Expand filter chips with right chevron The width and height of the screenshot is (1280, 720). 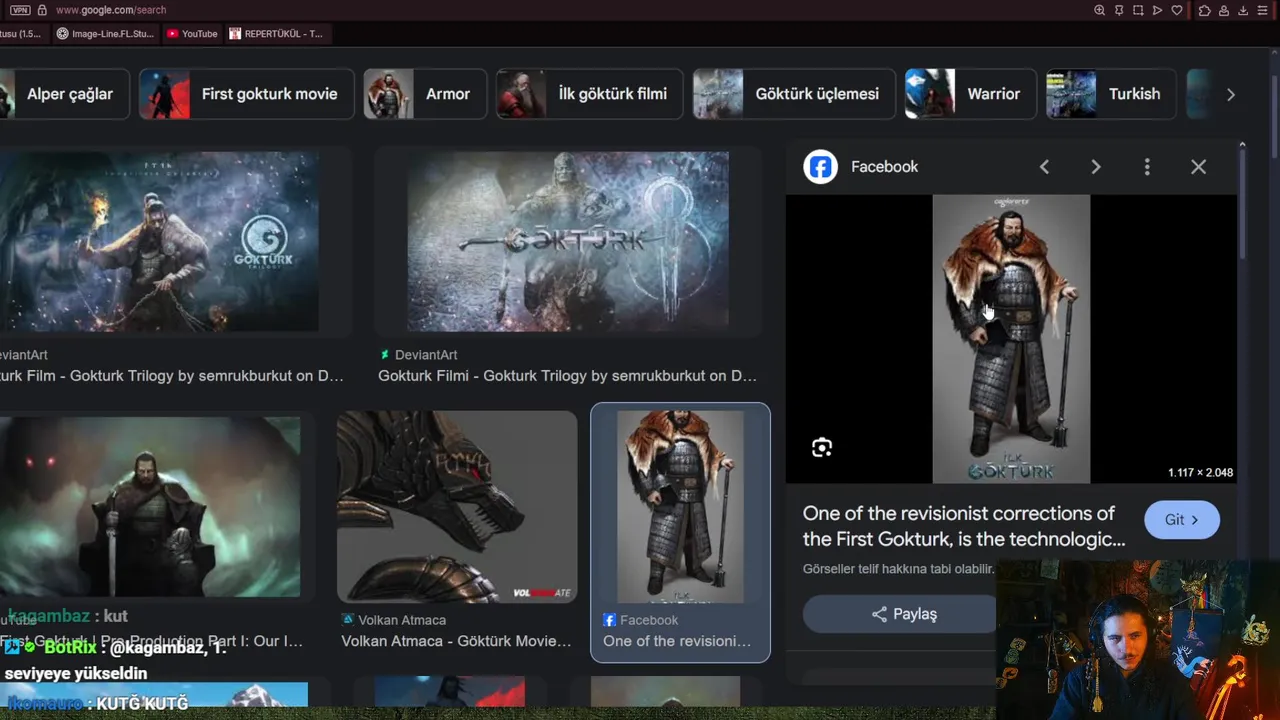(x=1231, y=94)
